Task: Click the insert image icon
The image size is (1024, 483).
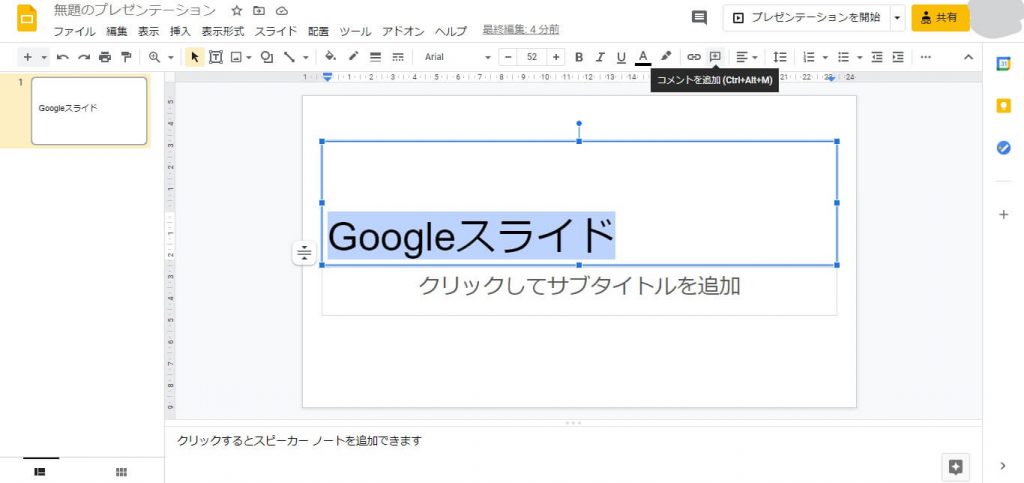Action: click(x=236, y=57)
